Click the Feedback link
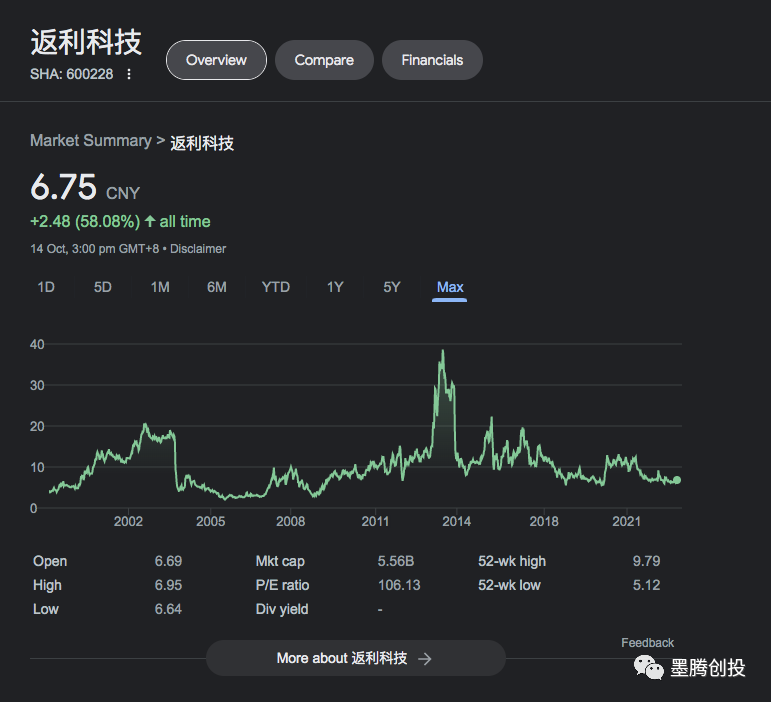 [647, 643]
